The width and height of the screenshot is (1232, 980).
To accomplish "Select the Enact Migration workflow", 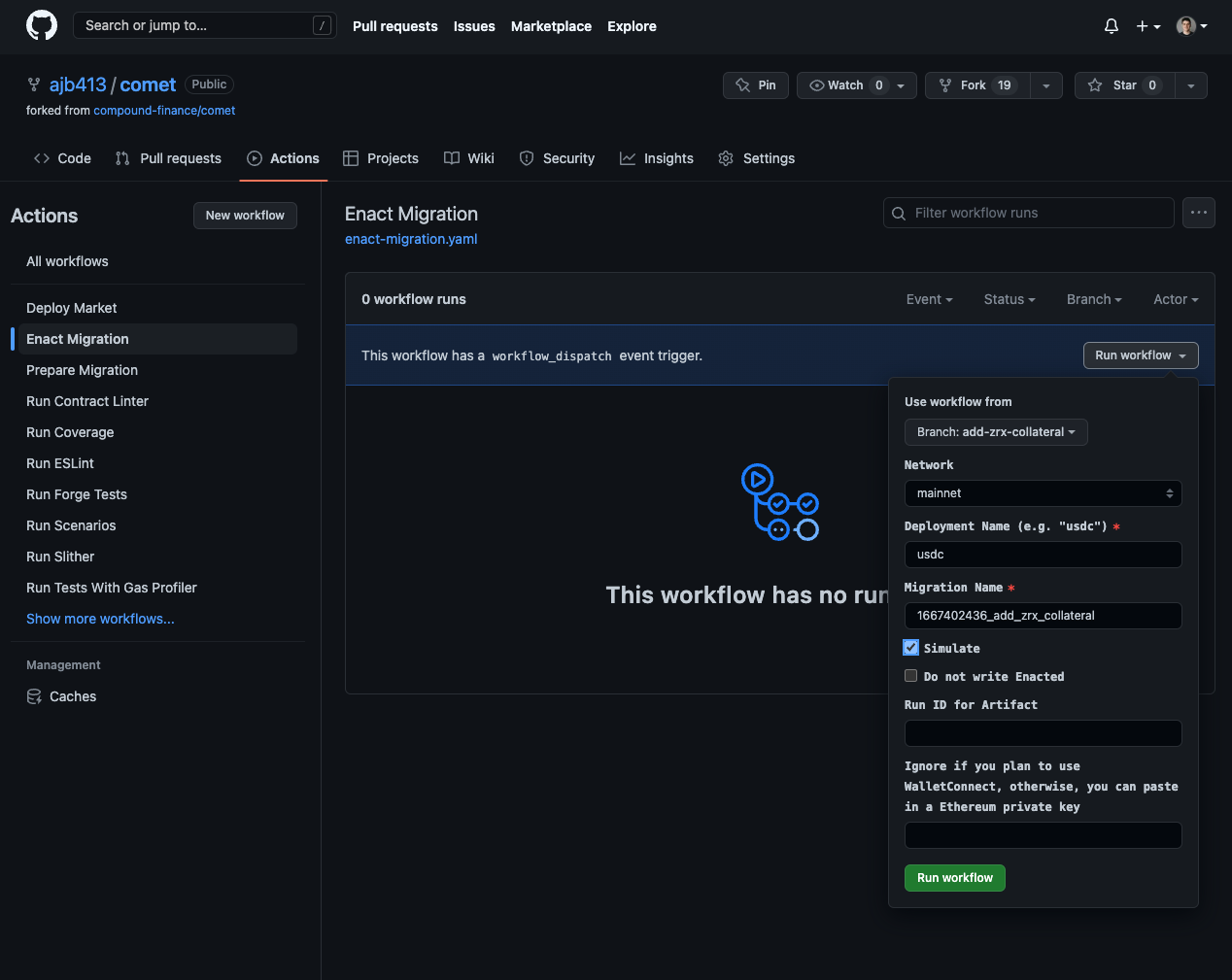I will pos(157,339).
